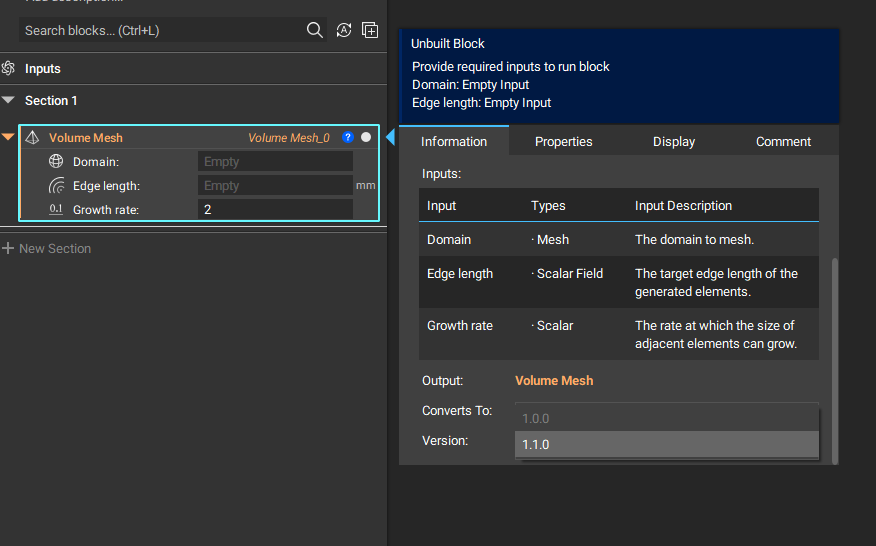The image size is (876, 546).
Task: Switch to the Information tab
Action: tap(454, 141)
